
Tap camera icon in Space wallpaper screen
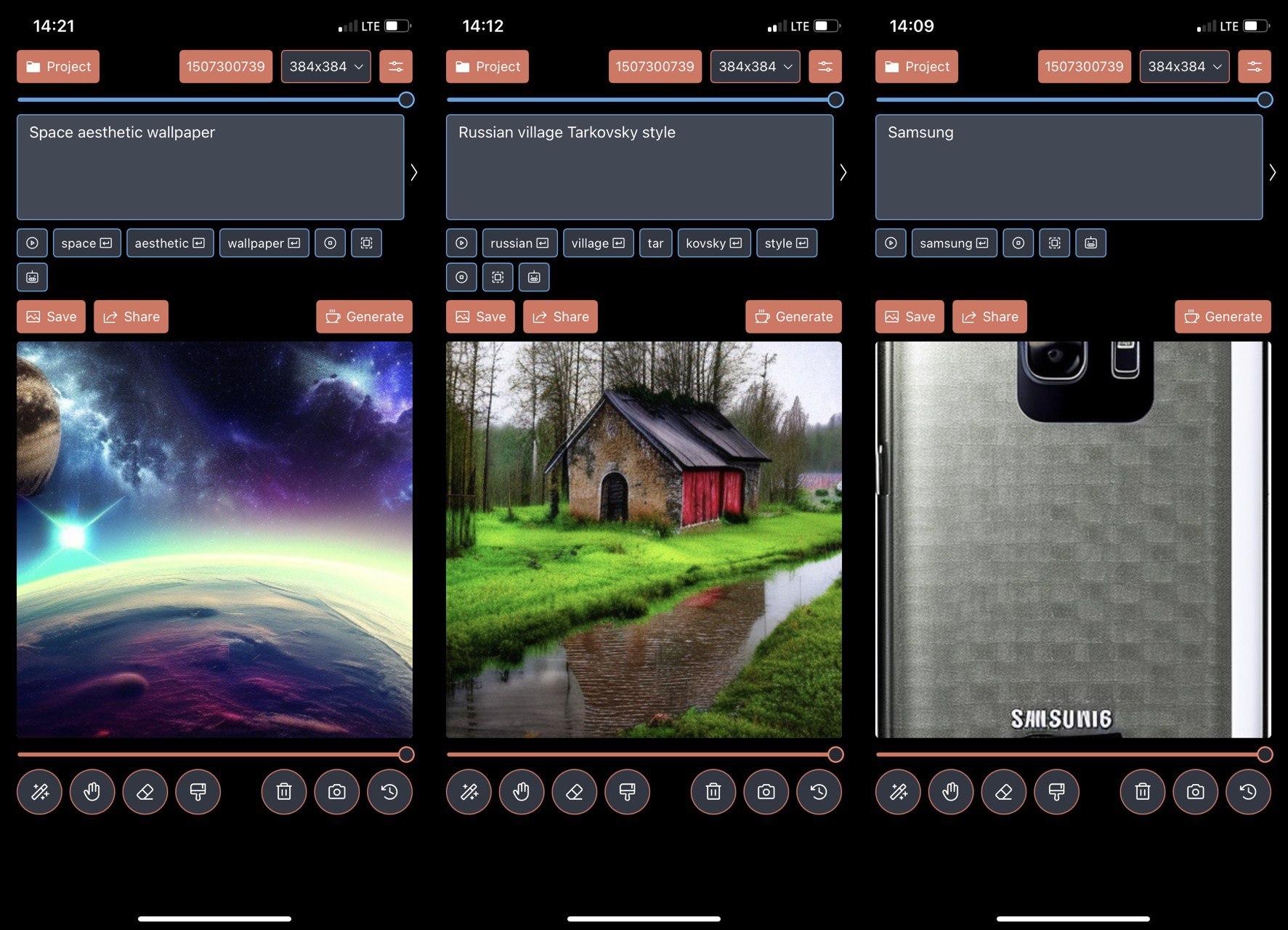337,791
